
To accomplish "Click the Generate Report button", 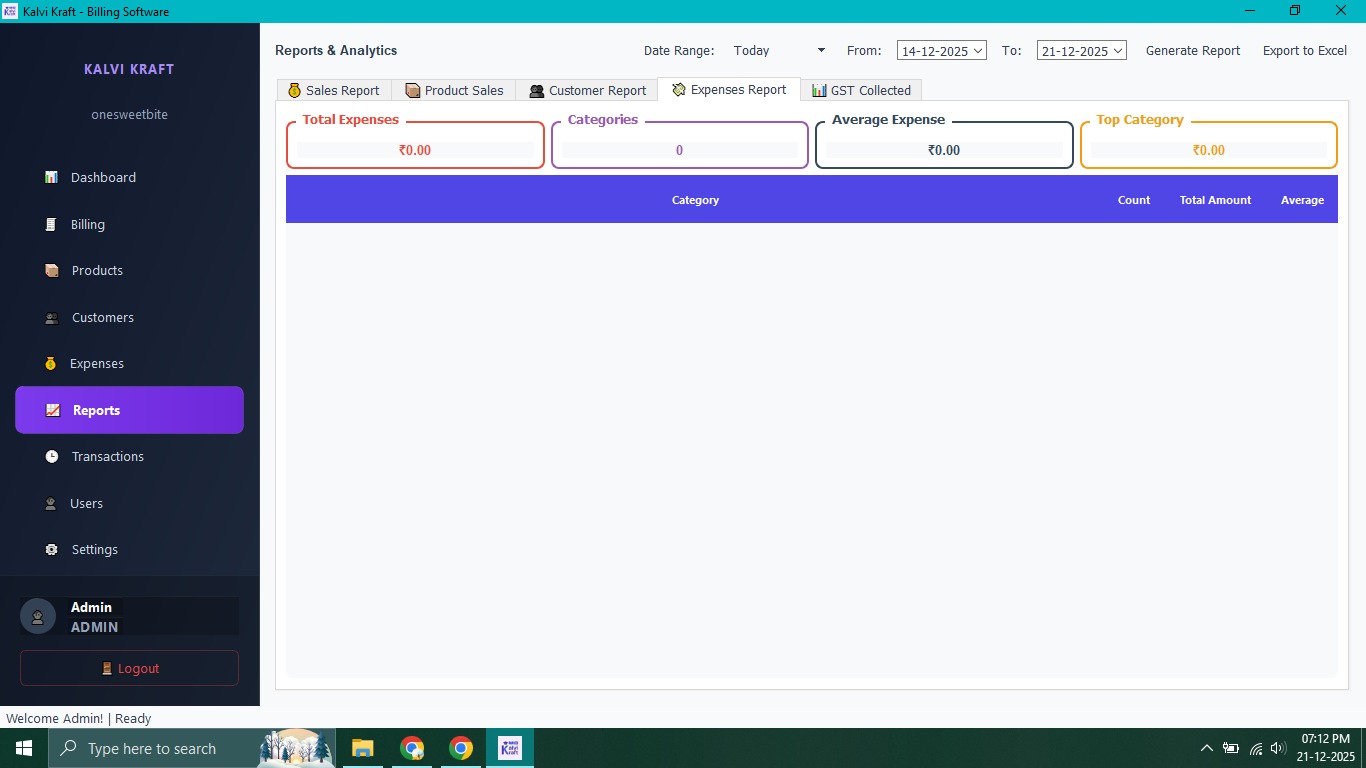I will point(1192,51).
